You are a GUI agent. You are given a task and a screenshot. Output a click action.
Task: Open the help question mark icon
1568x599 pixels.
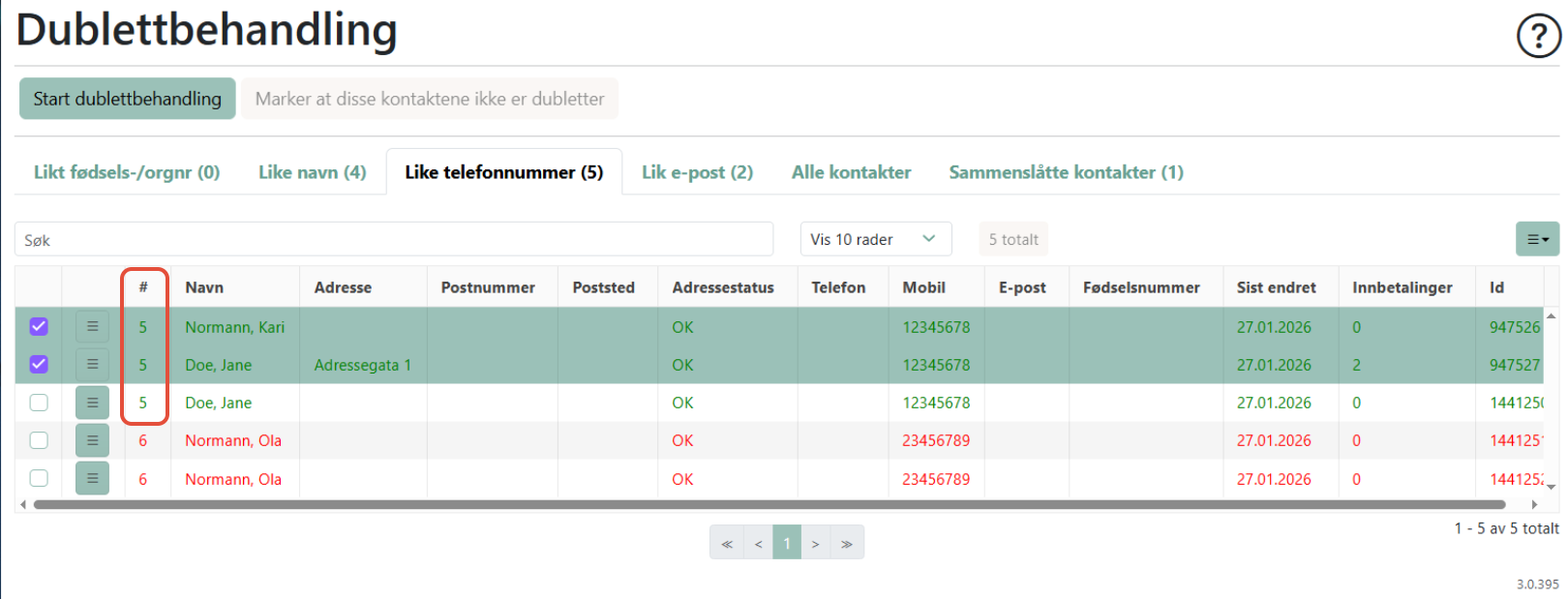[1537, 37]
